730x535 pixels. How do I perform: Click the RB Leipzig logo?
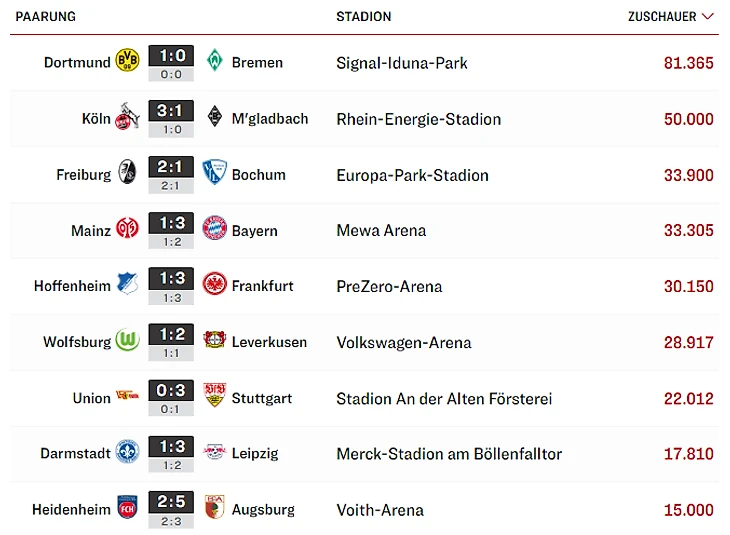(x=214, y=453)
